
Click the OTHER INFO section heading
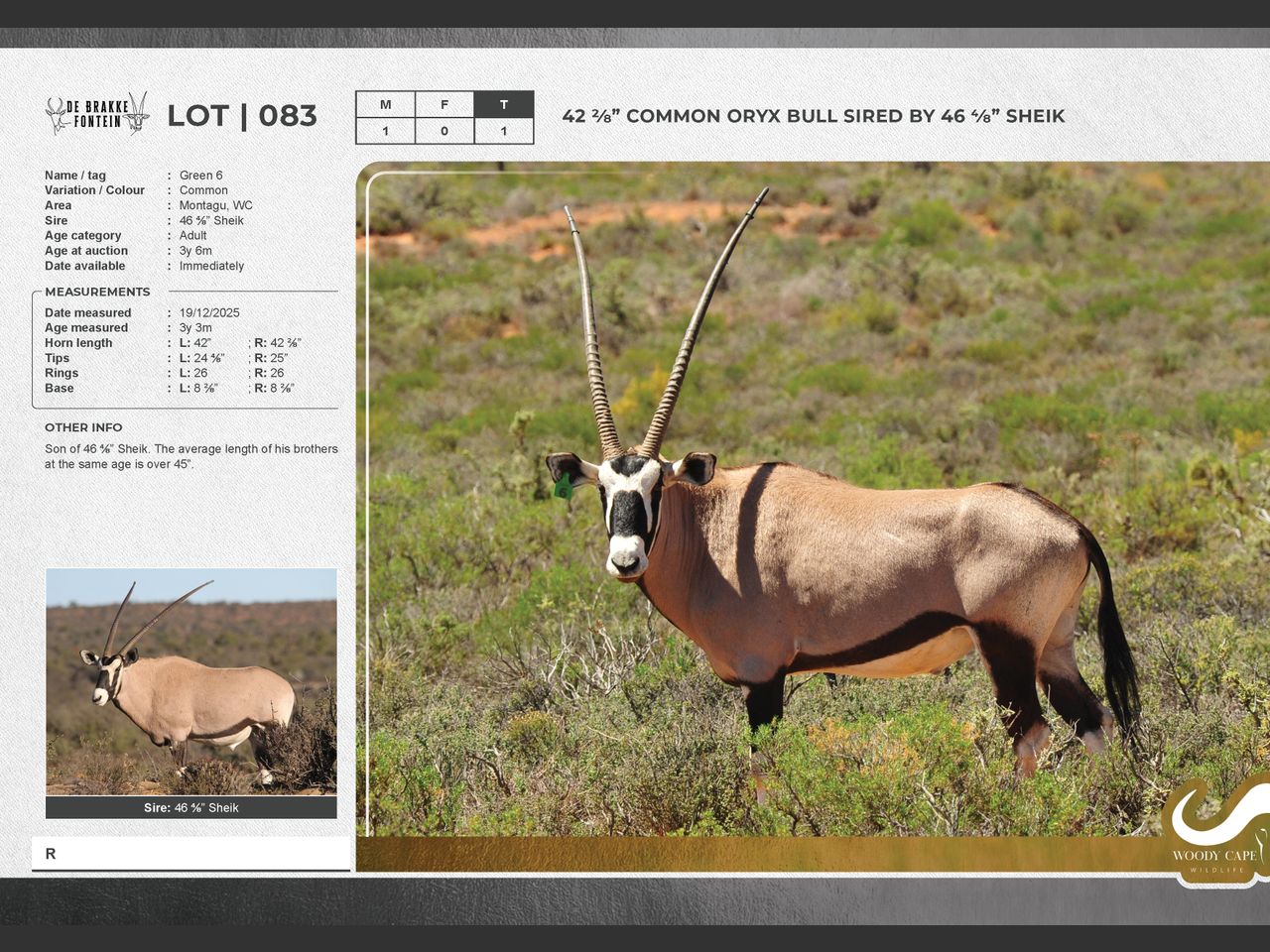[83, 427]
